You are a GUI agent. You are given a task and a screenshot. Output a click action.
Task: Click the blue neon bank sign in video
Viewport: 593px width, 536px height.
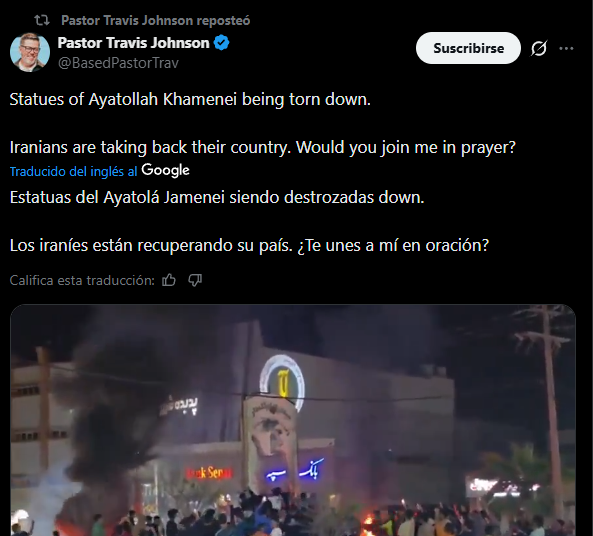tap(295, 470)
